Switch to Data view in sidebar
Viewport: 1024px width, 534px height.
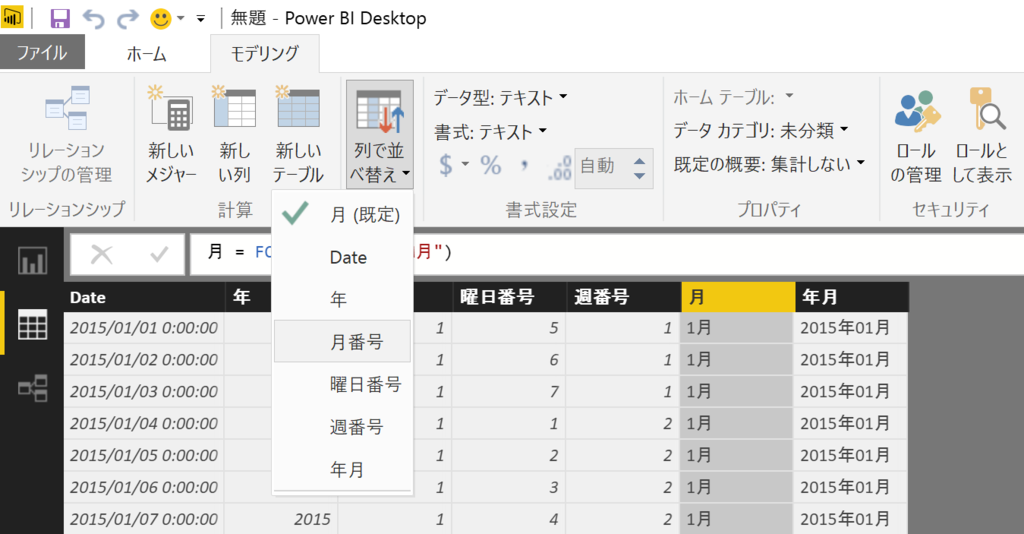click(x=32, y=324)
